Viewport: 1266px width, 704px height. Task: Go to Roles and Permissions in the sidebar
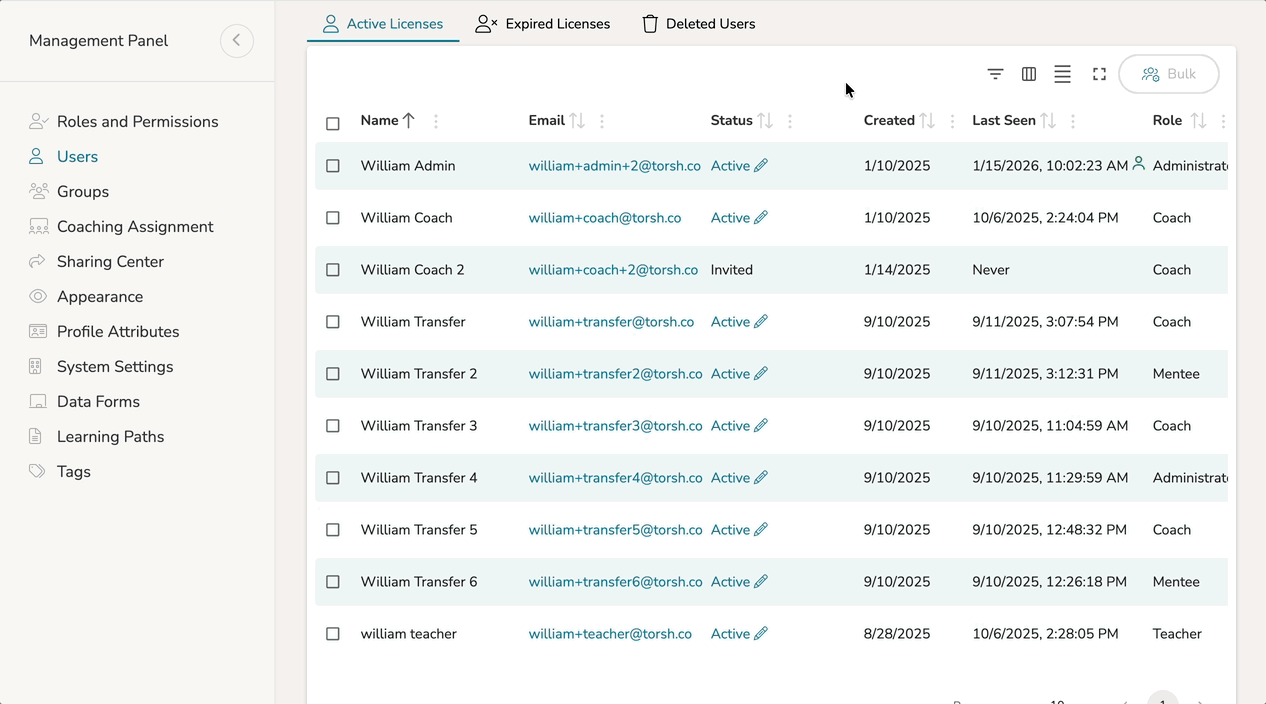point(137,122)
